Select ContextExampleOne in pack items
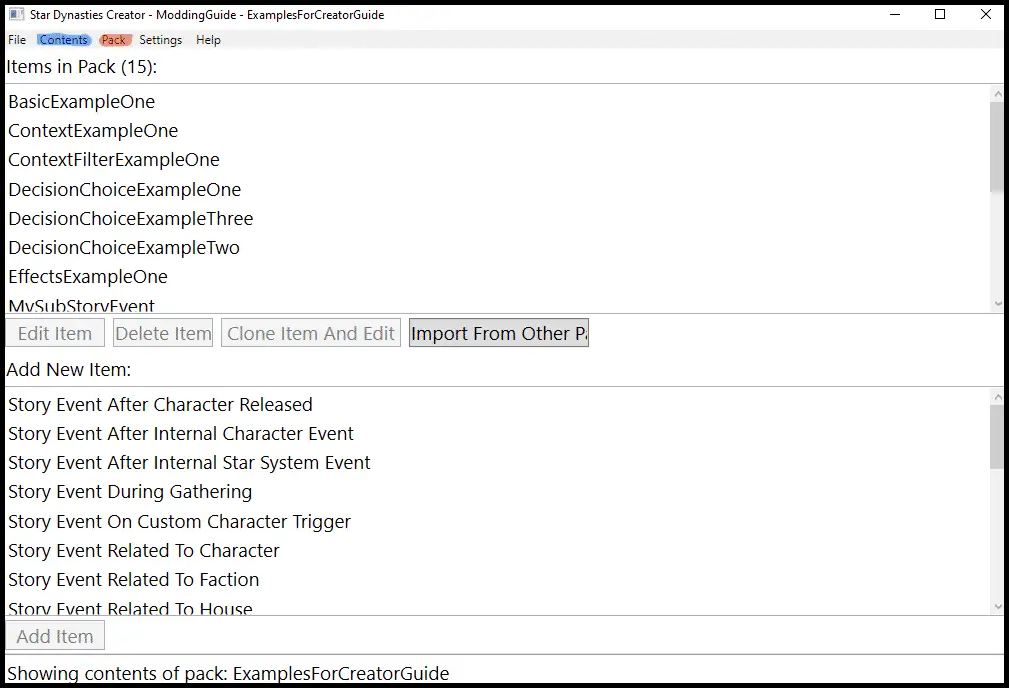Viewport: 1009px width, 688px height. (497, 131)
